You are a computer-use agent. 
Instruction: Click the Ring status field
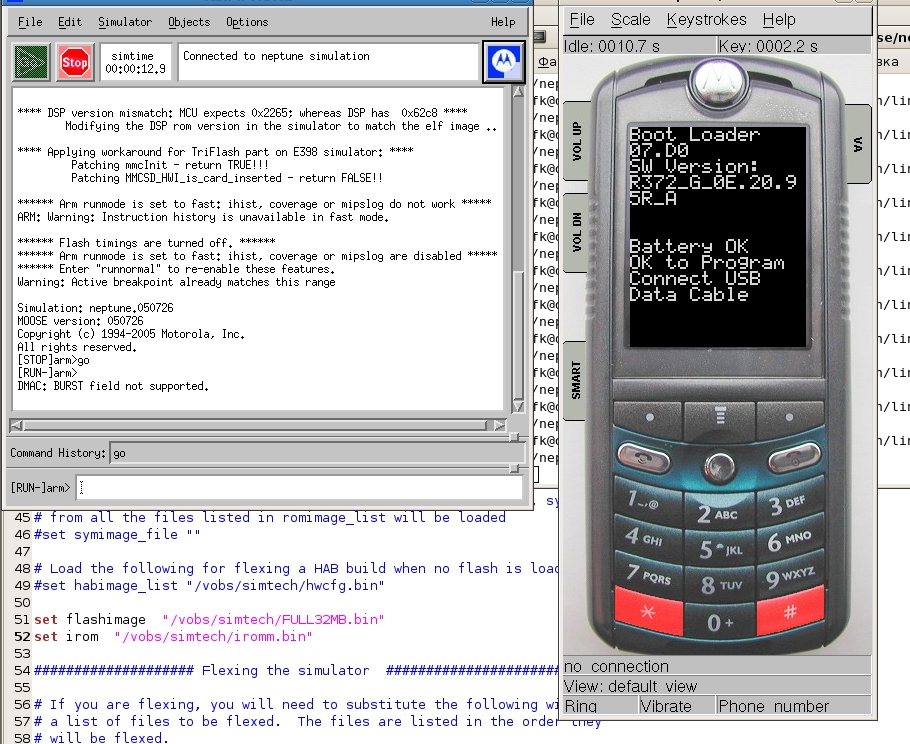click(x=600, y=706)
